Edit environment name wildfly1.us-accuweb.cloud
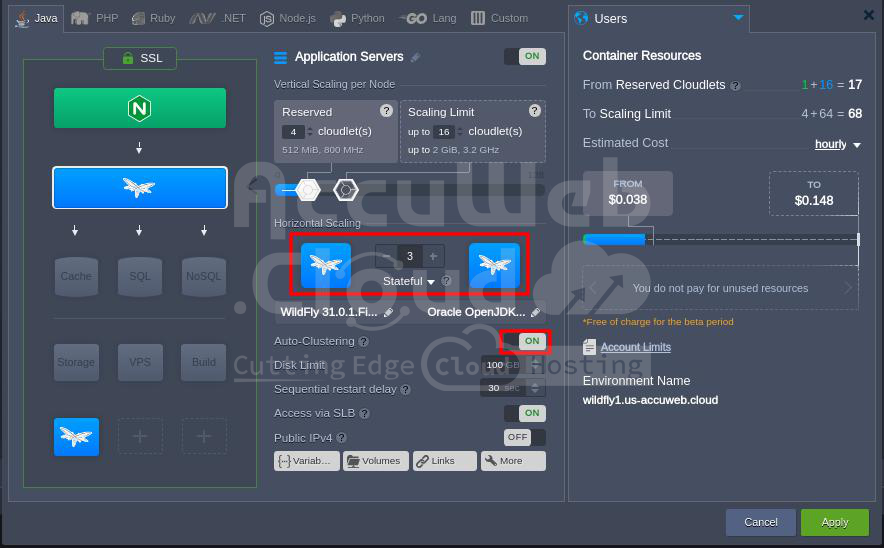 pos(650,400)
